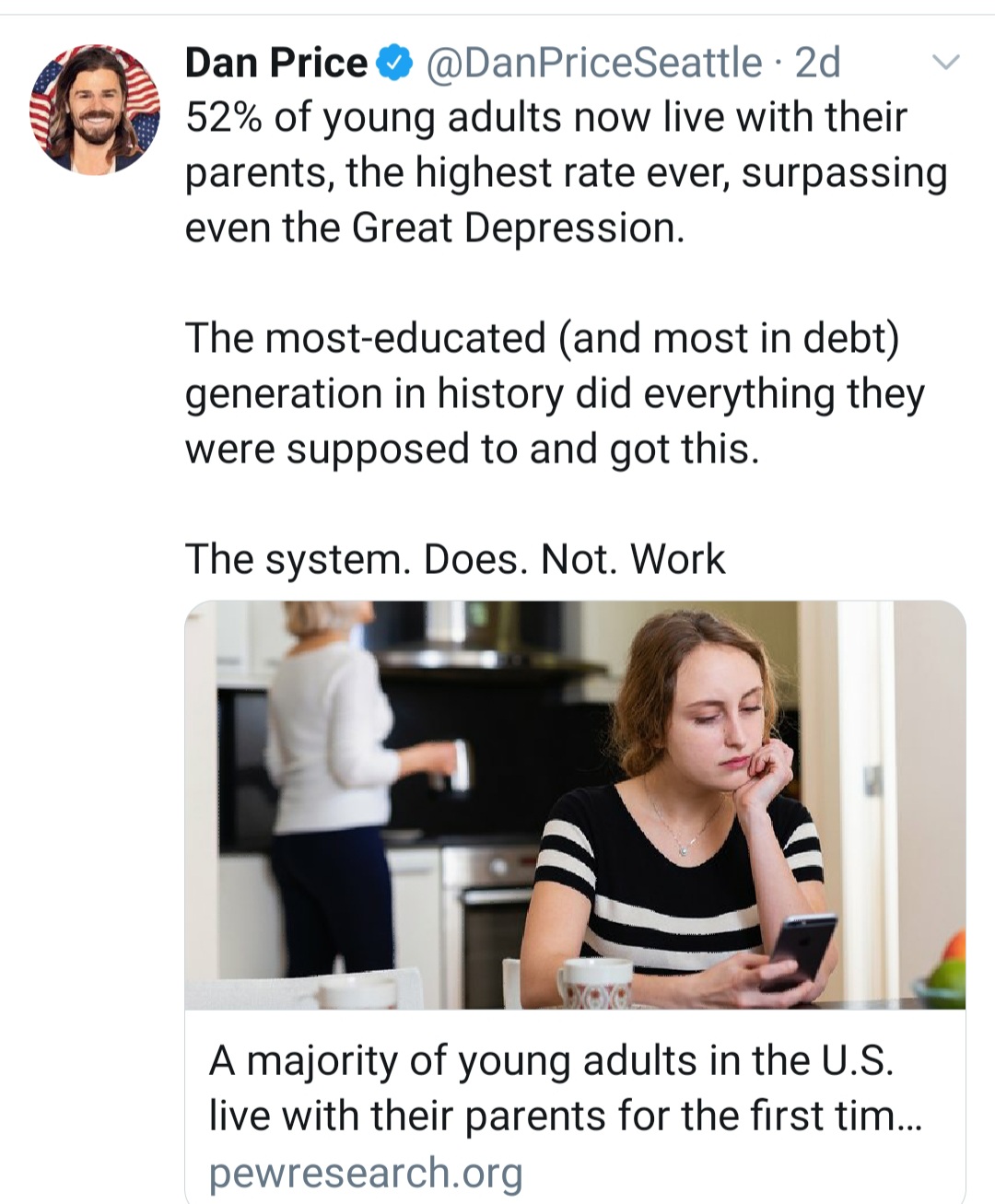
Task: Click the word "generation" in the tweet
Action: point(284,393)
